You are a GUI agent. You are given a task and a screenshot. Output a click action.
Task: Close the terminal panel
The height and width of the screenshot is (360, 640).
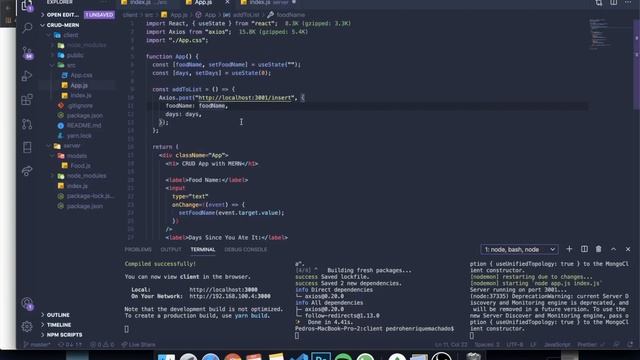[628, 249]
